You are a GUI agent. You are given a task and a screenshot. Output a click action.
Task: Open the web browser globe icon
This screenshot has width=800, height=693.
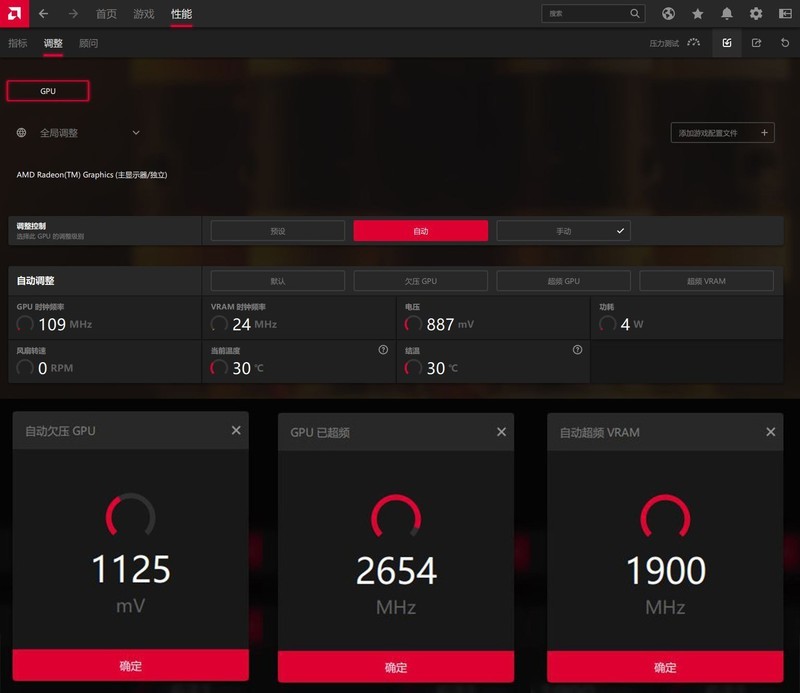tap(668, 14)
